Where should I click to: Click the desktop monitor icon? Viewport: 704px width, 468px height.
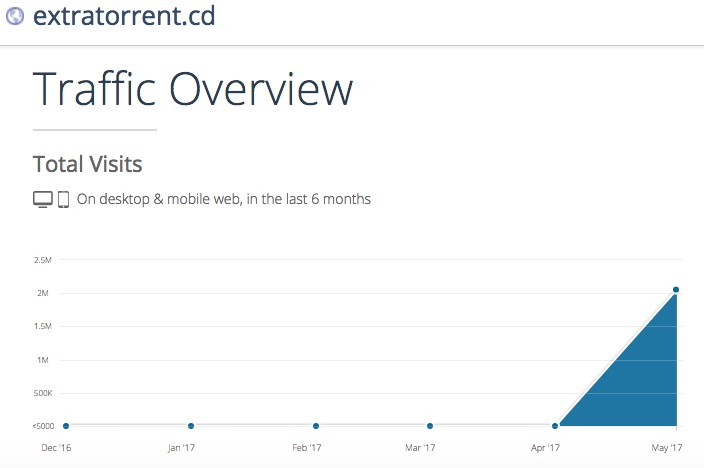pyautogui.click(x=43, y=199)
